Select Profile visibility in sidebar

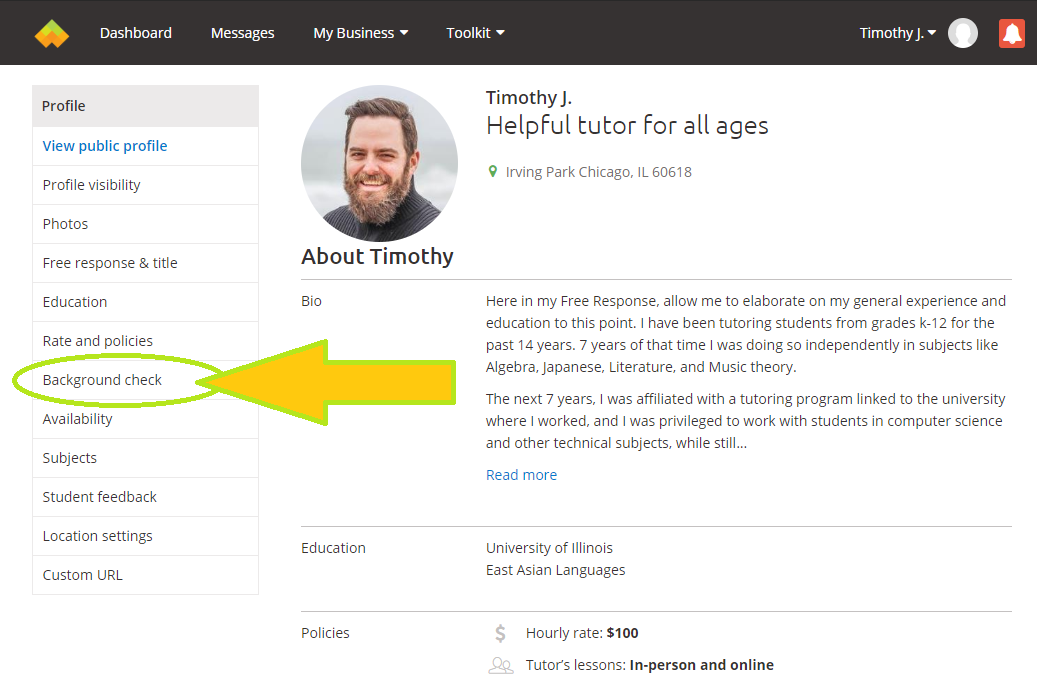click(x=145, y=185)
